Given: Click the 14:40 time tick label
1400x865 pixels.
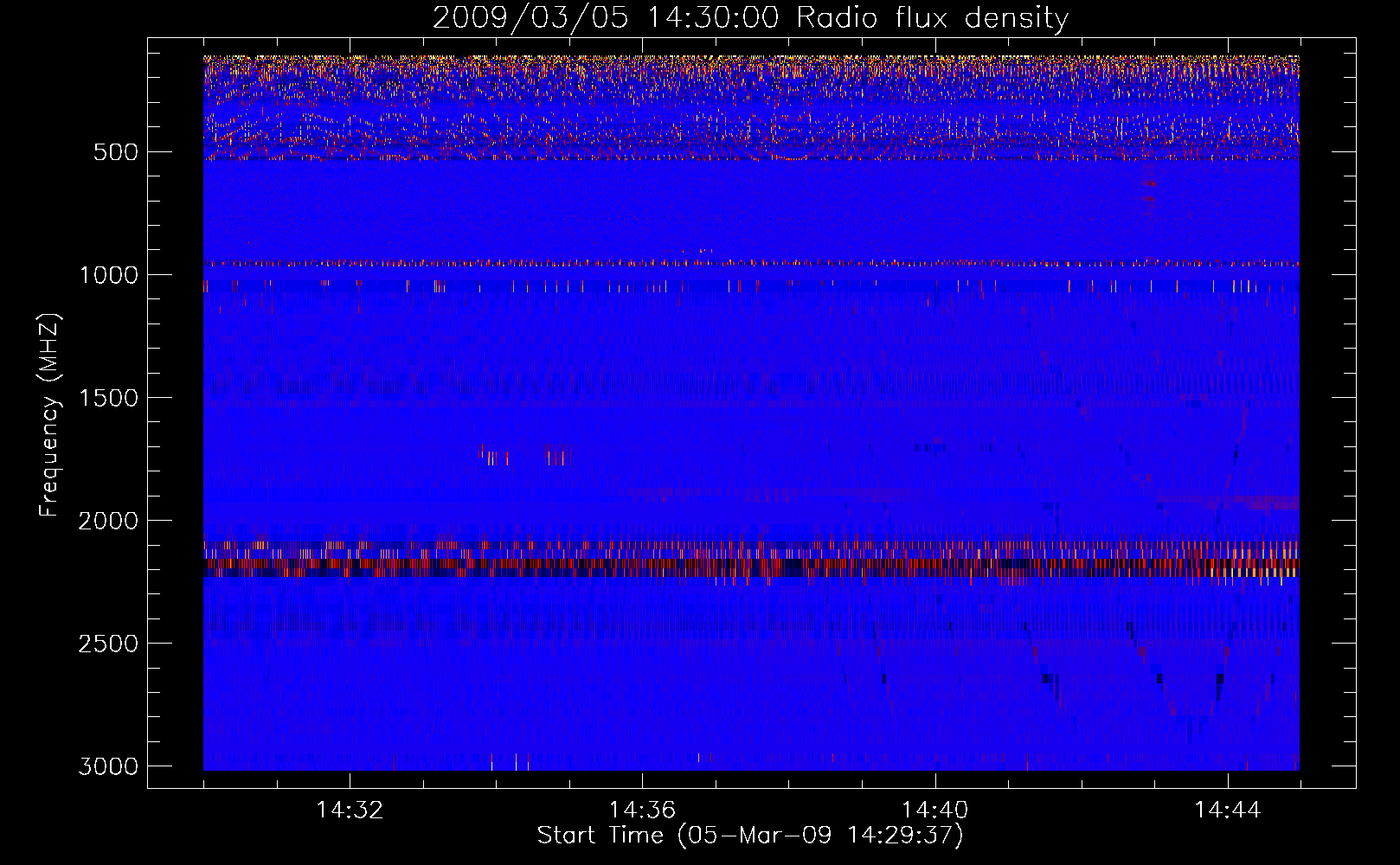Looking at the screenshot, I should pos(934,811).
